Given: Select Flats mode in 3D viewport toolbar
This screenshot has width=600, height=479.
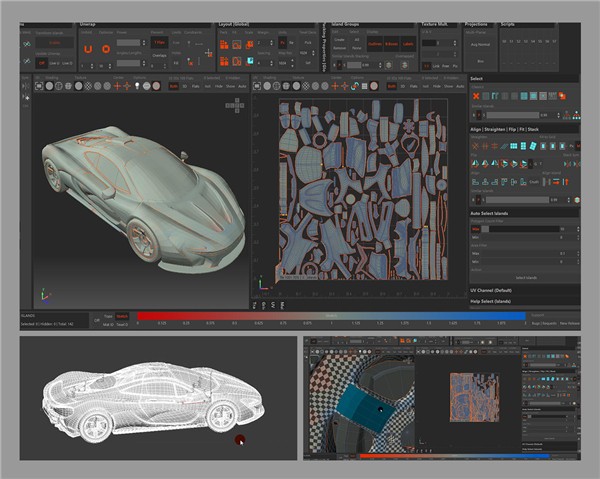Looking at the screenshot, I should pos(196,86).
